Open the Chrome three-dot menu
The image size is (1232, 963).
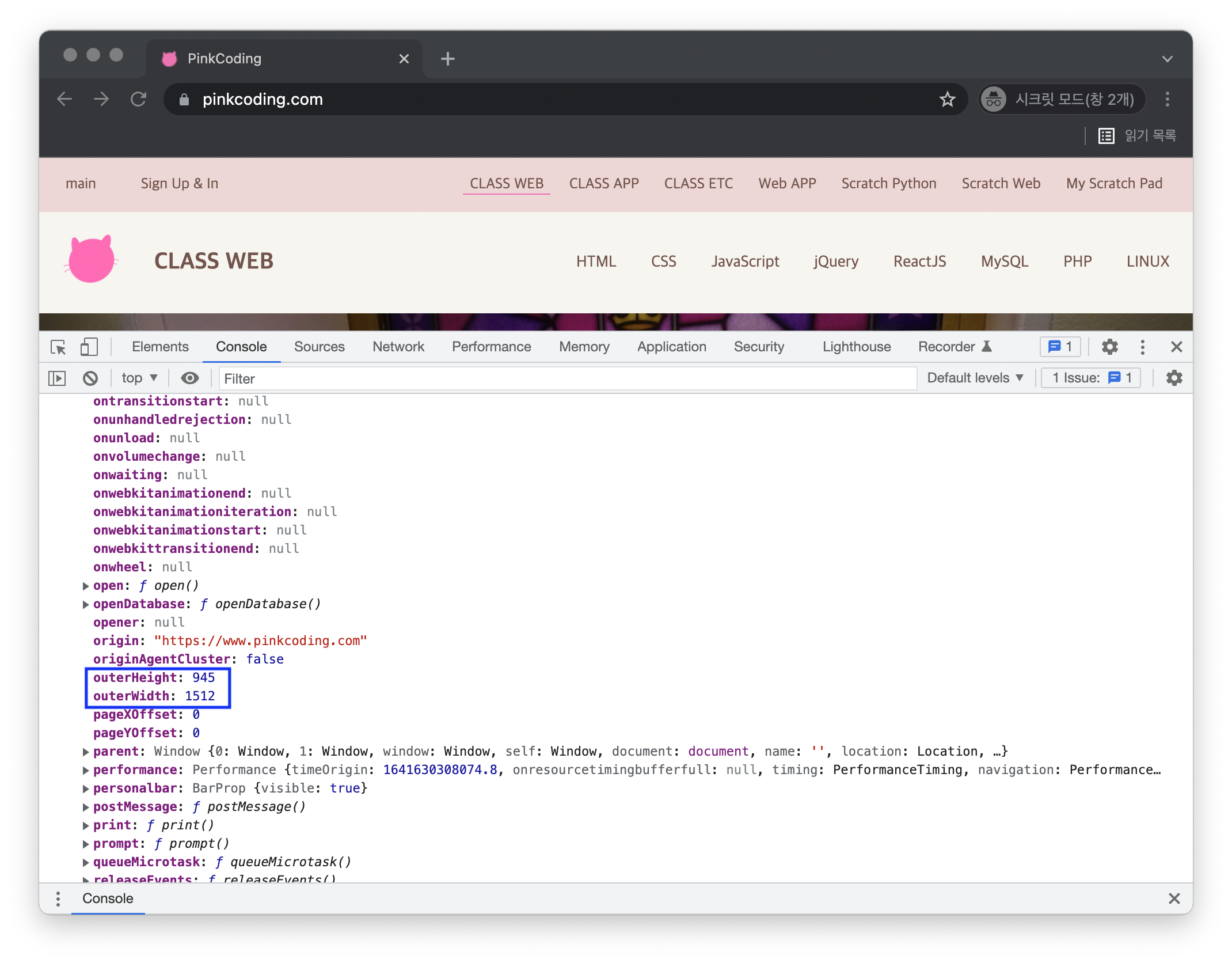click(1168, 99)
